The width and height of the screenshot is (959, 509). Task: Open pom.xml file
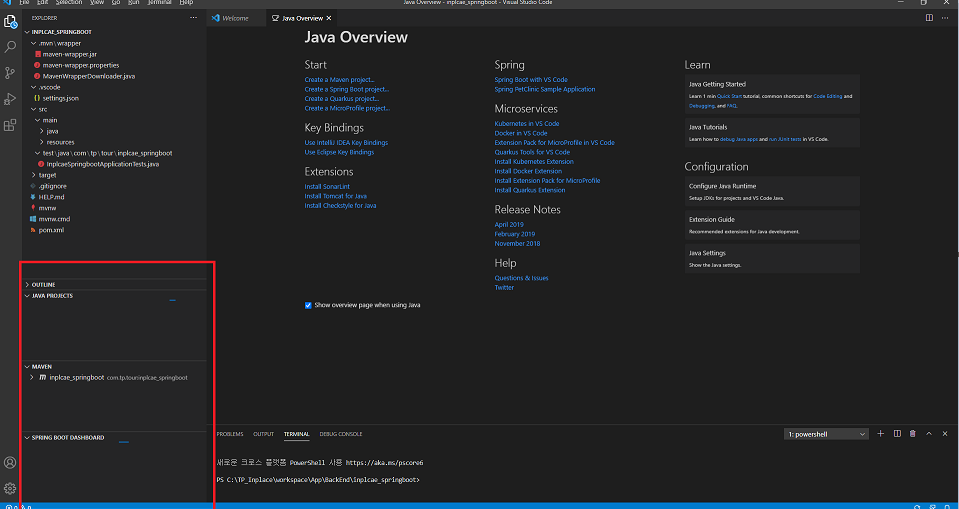click(x=51, y=230)
